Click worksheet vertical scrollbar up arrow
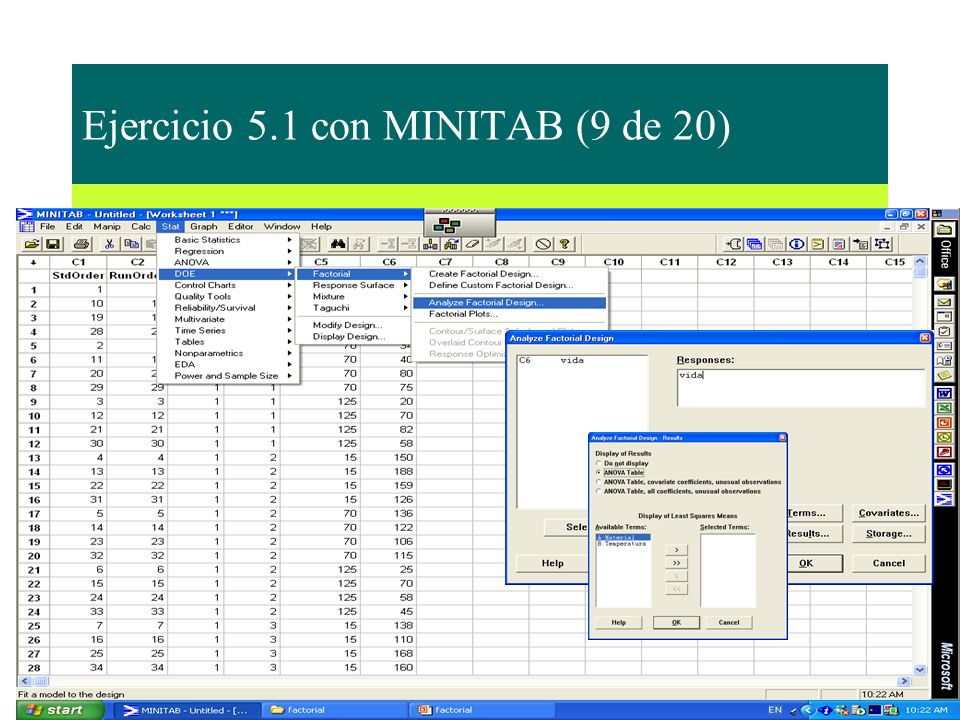Viewport: 960px width, 720px height. [x=920, y=262]
